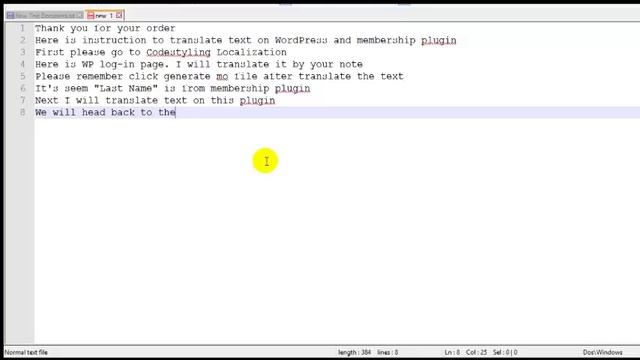Close the New Text Document.txt tab

(80, 16)
